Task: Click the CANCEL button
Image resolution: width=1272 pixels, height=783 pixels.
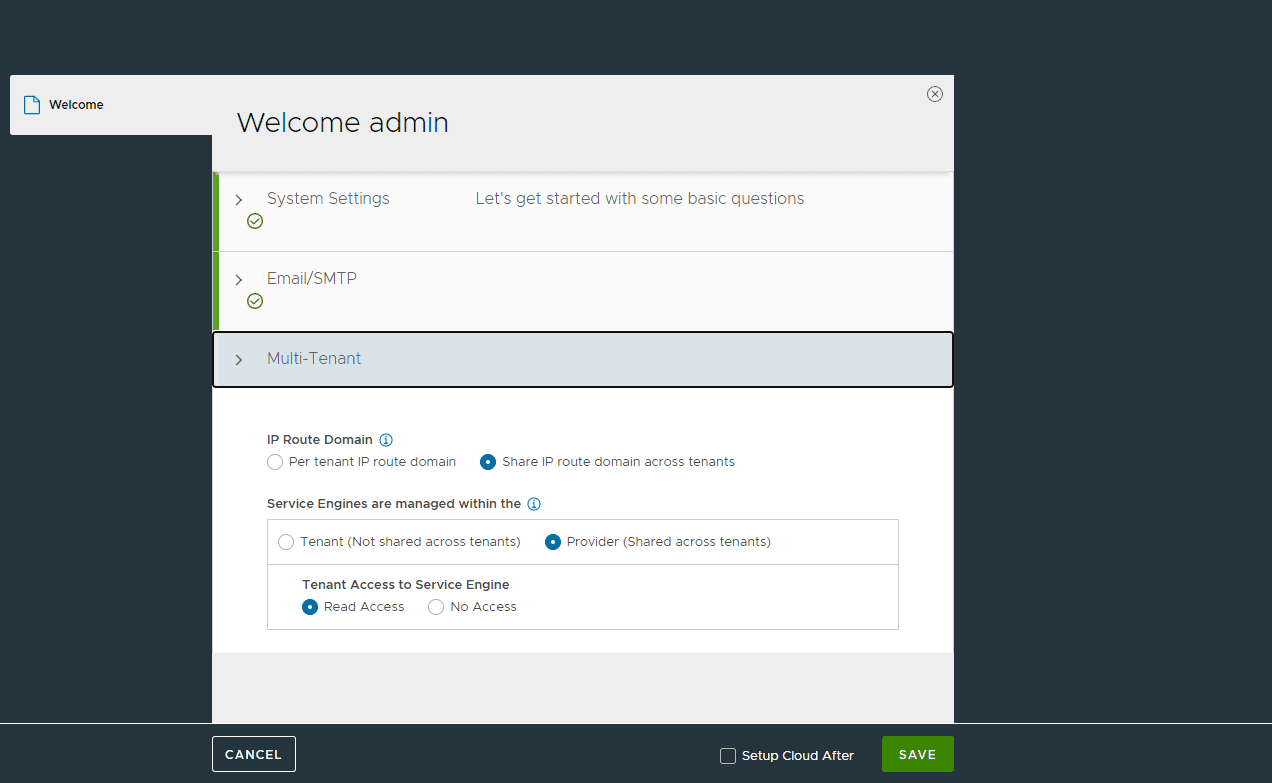Action: pyautogui.click(x=253, y=755)
